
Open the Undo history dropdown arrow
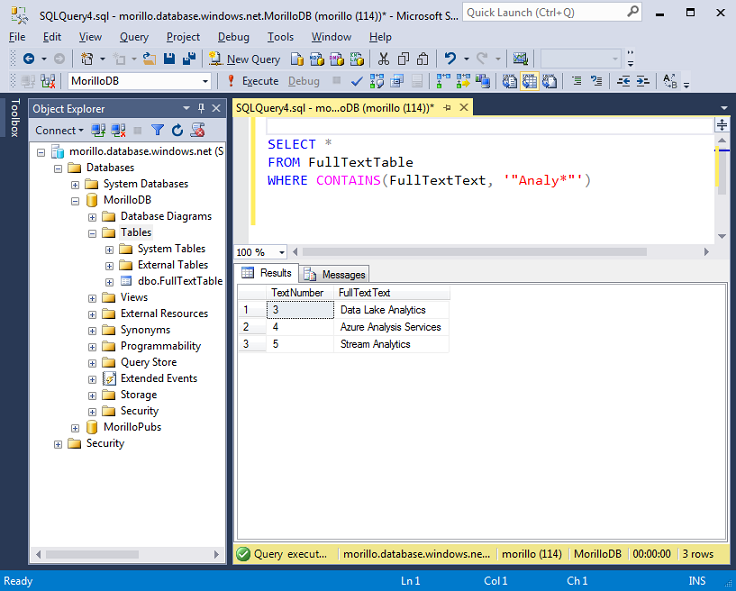pyautogui.click(x=466, y=59)
